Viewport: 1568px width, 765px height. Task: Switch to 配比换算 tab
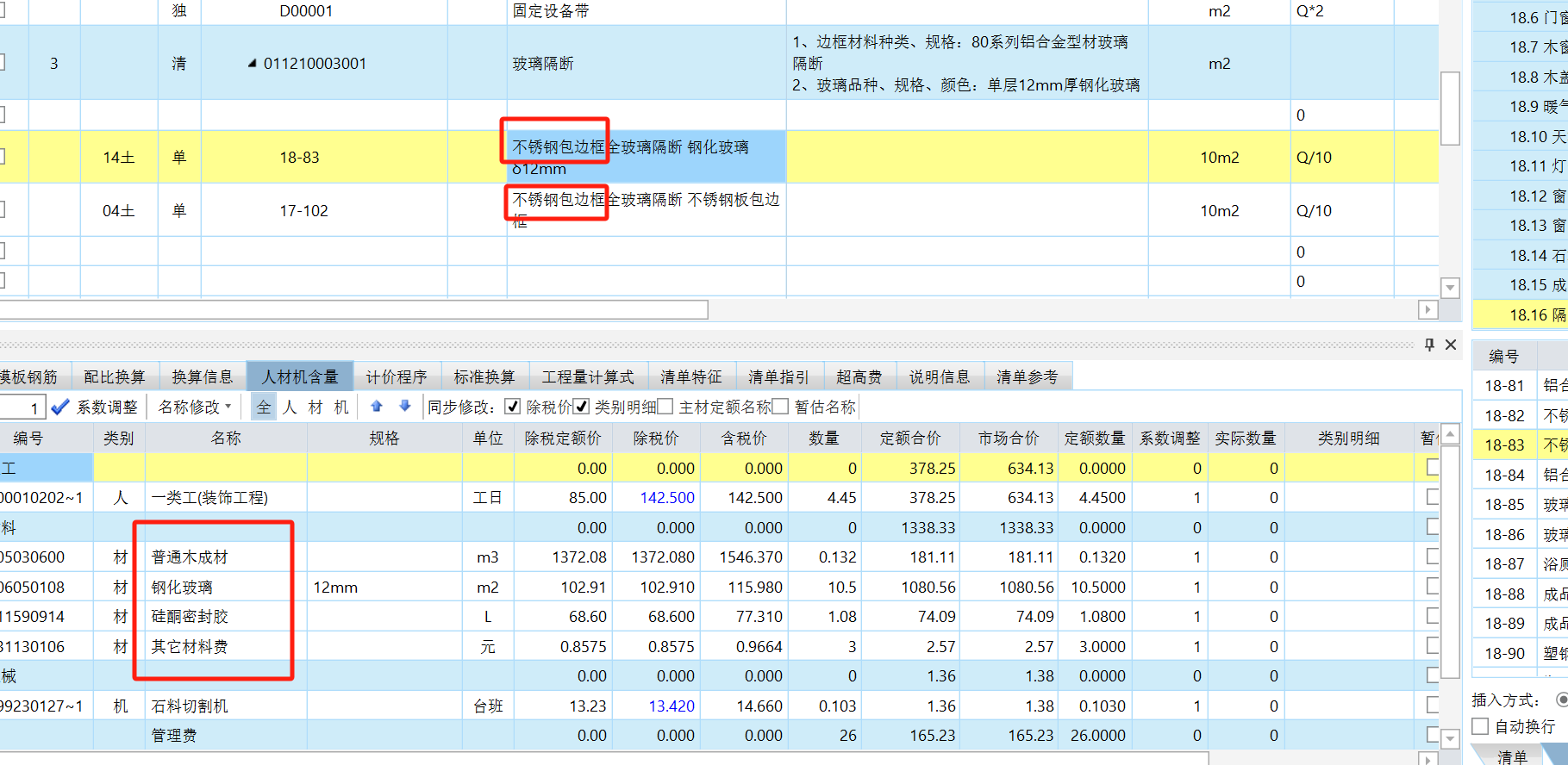coord(115,376)
